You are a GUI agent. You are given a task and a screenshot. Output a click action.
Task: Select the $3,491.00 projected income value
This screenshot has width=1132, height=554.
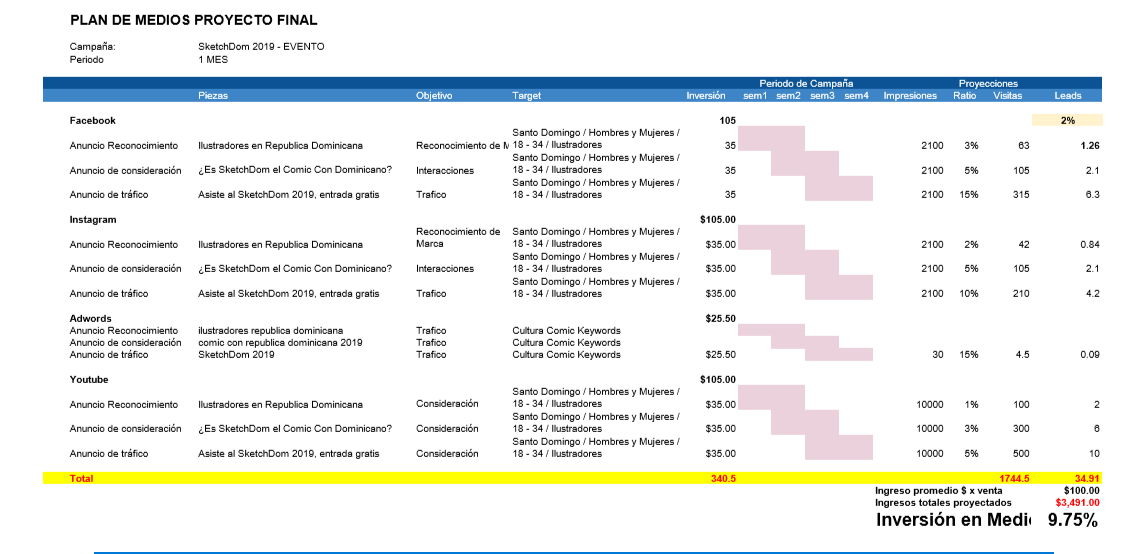[1077, 503]
